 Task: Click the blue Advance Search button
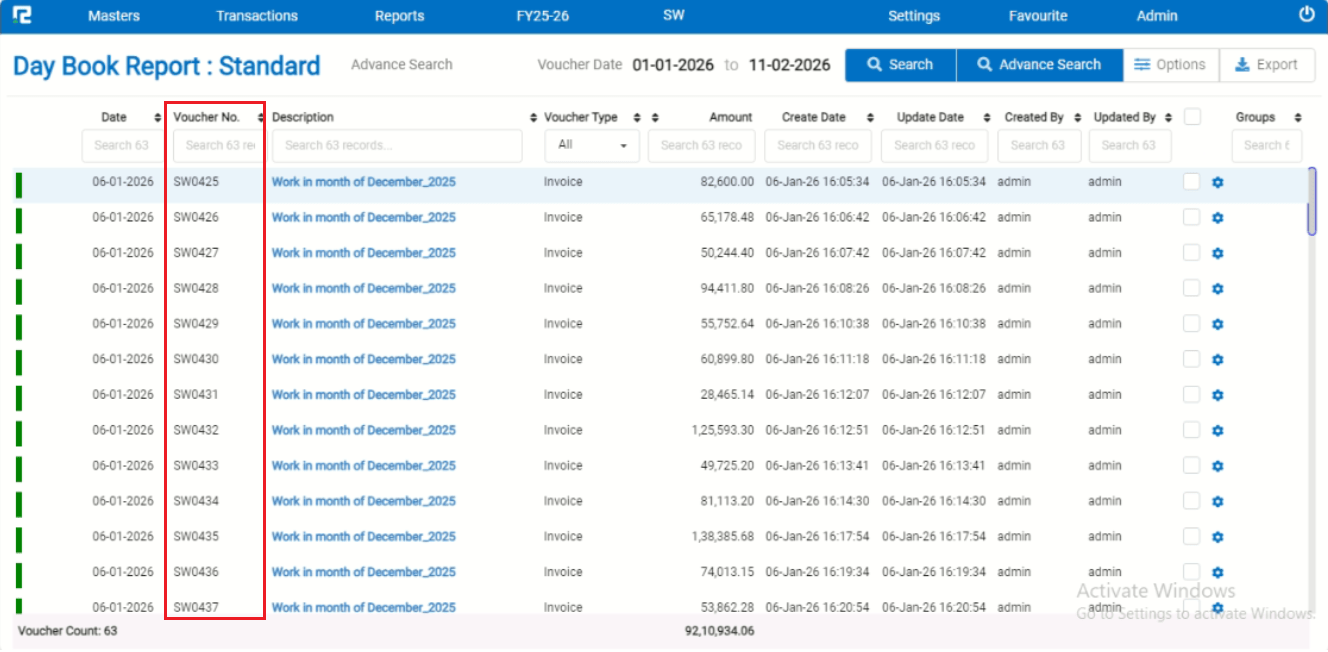click(x=1039, y=65)
